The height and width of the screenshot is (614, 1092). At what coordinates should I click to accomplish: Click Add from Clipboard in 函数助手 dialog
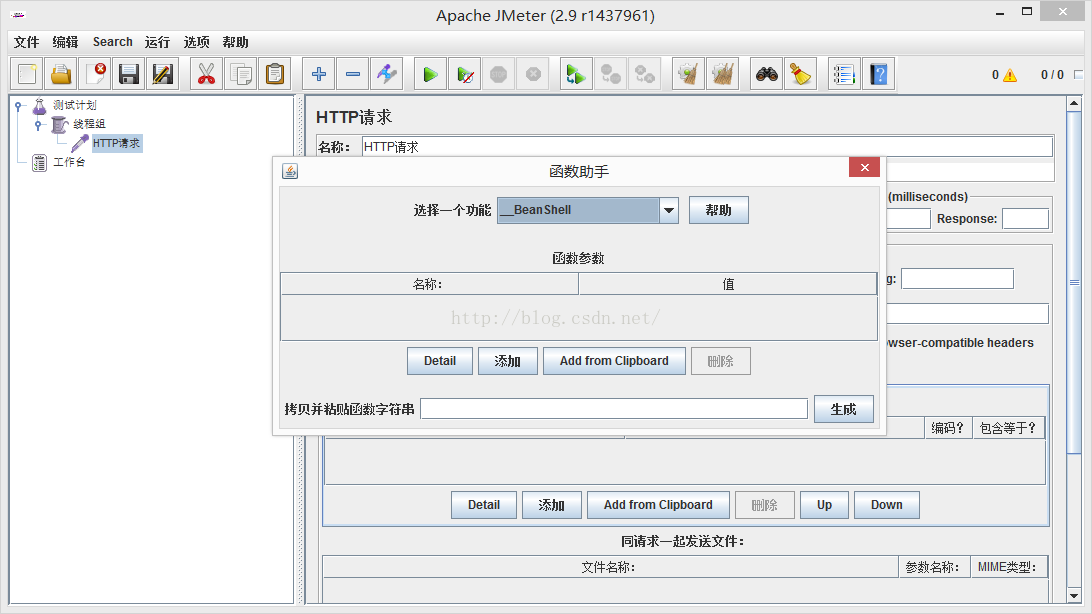point(614,361)
